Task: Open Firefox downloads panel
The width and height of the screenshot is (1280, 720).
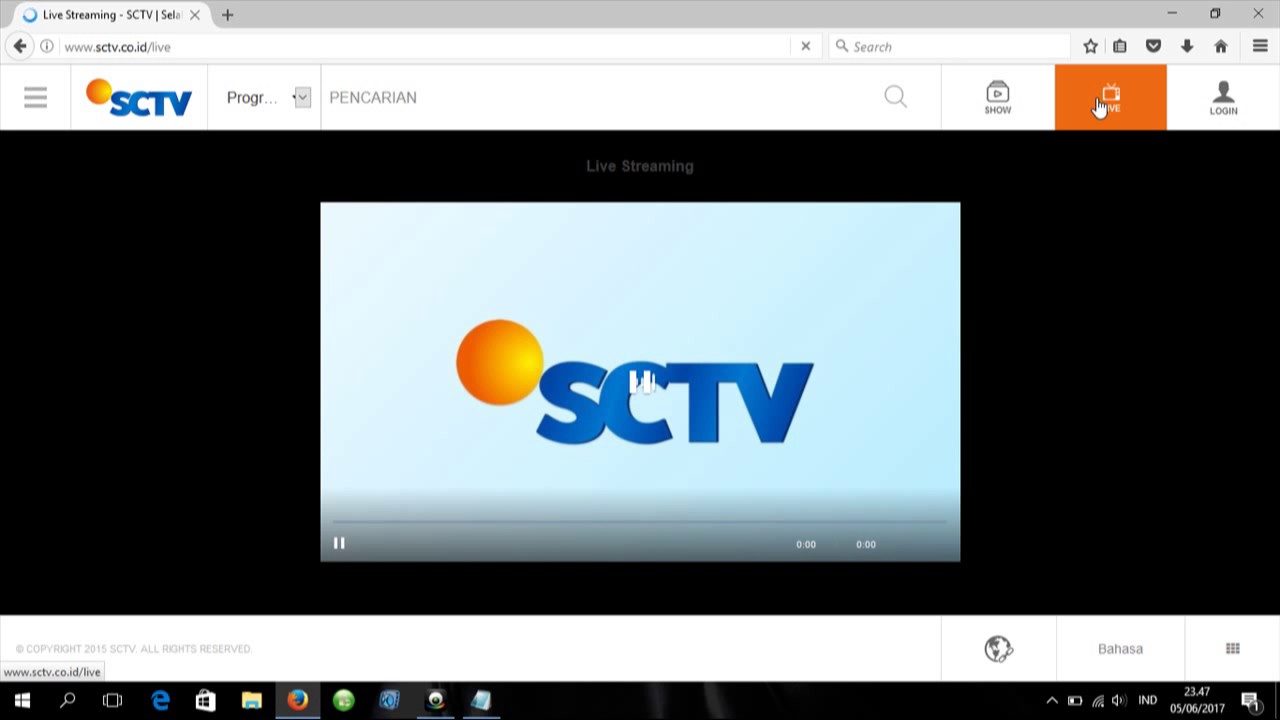Action: pyautogui.click(x=1187, y=46)
